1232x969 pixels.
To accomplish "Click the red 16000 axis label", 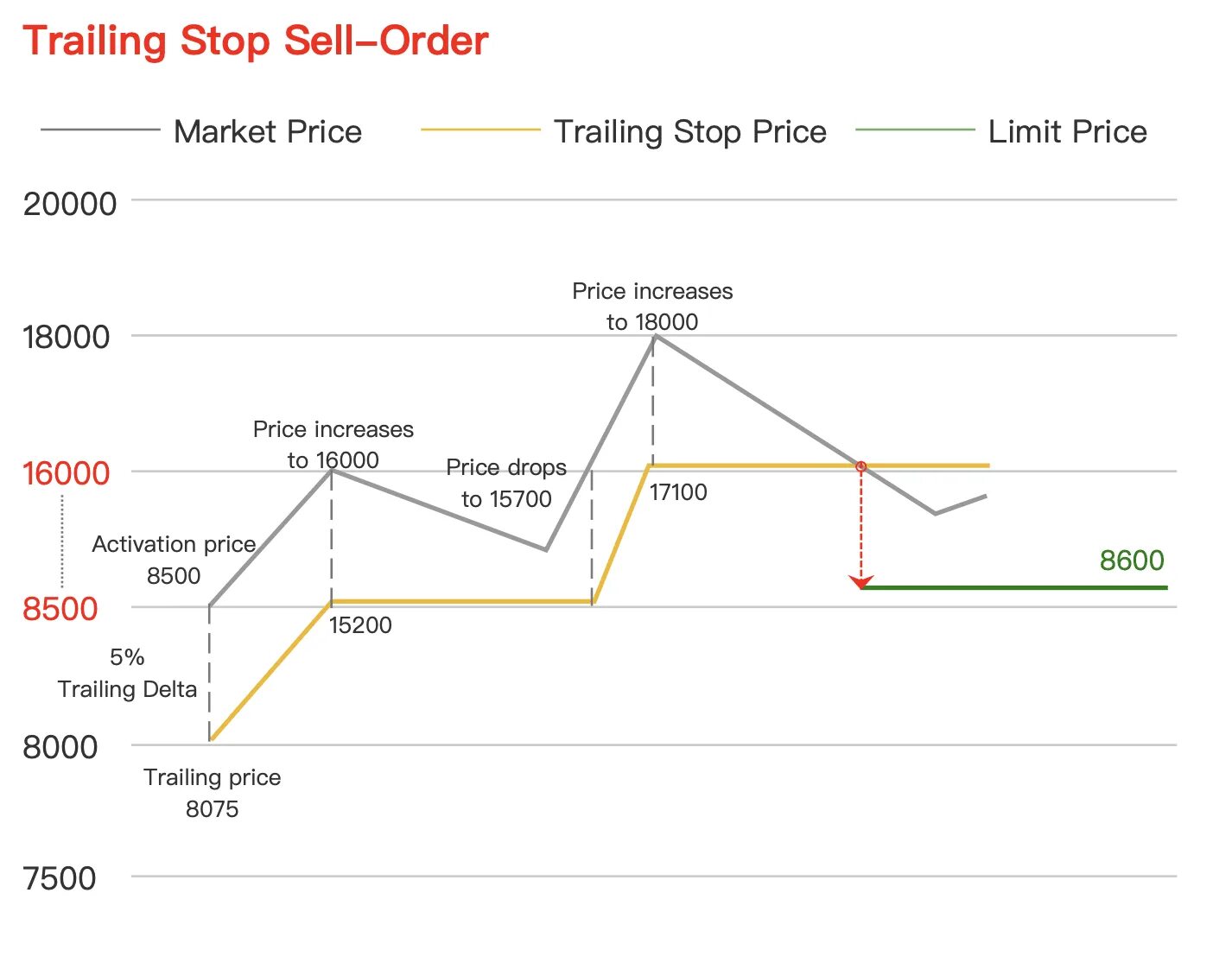I will (x=67, y=473).
